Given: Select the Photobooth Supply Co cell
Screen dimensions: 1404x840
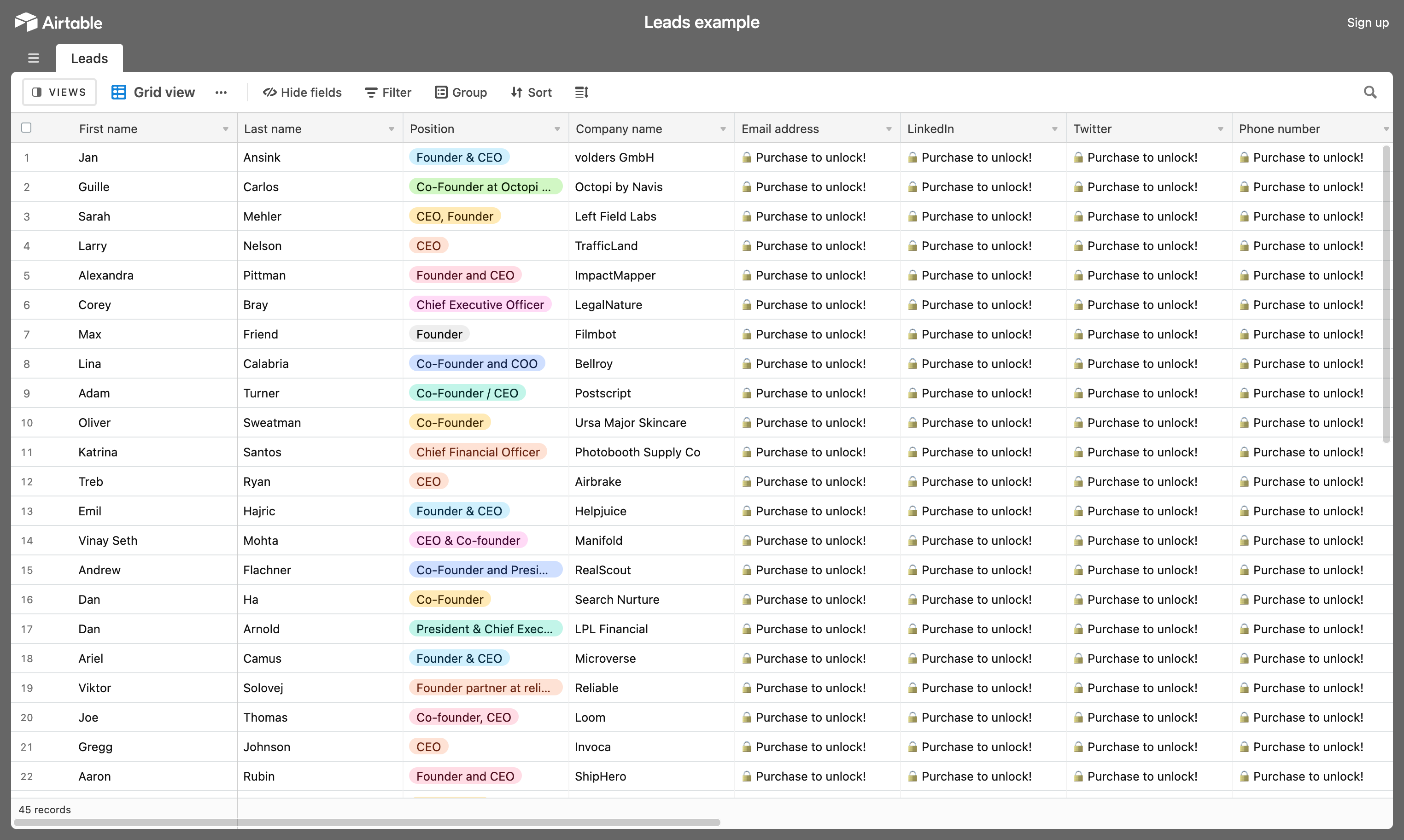Looking at the screenshot, I should pos(652,452).
